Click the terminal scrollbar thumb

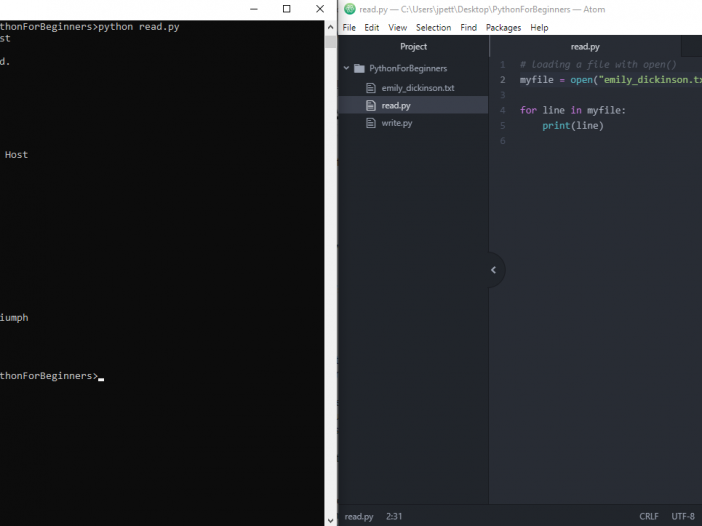(x=330, y=41)
